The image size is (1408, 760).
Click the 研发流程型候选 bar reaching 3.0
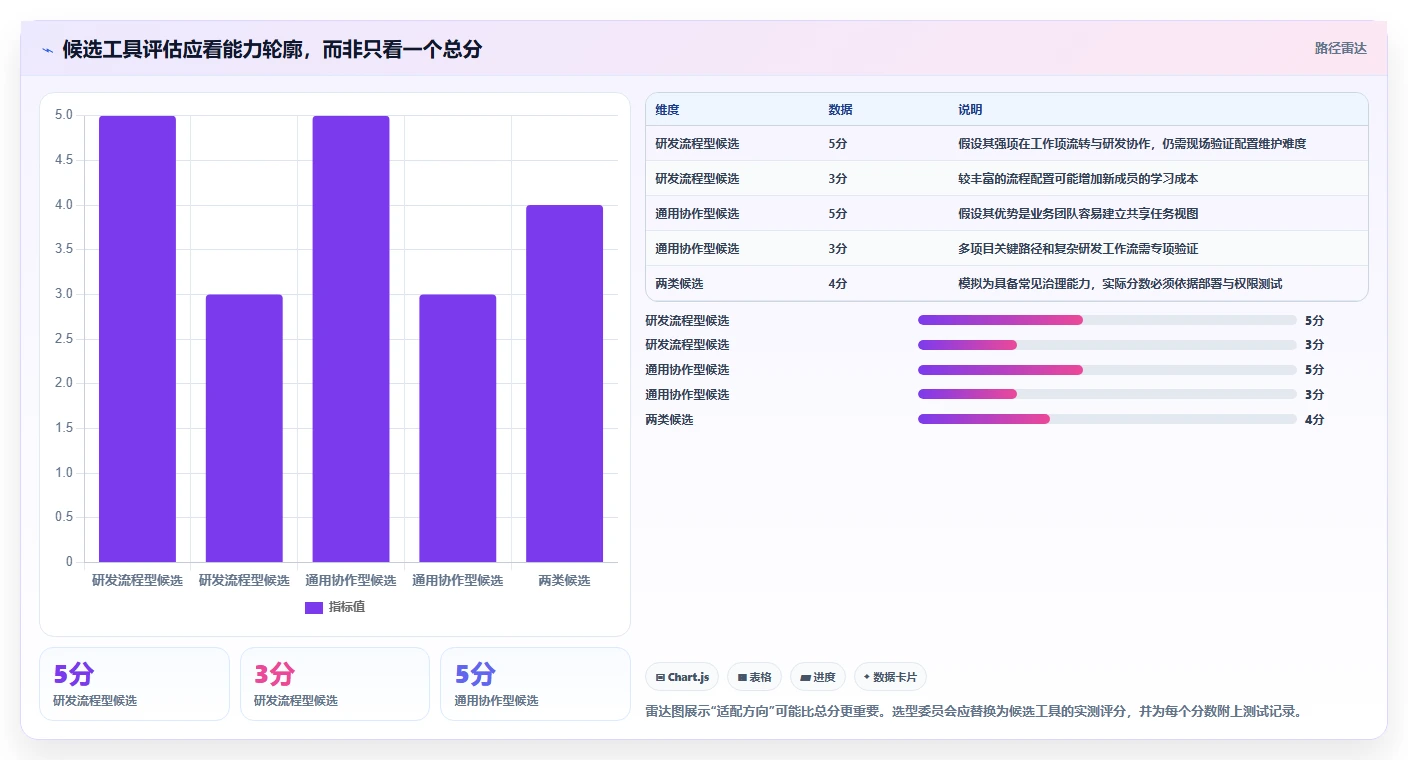point(244,428)
